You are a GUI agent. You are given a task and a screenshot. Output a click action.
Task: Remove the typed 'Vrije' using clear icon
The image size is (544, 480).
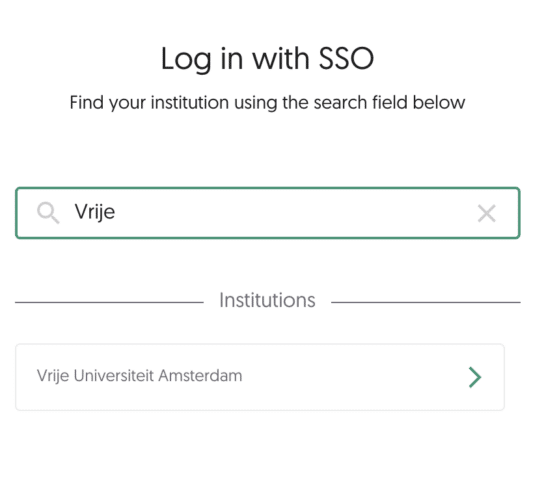pos(486,213)
